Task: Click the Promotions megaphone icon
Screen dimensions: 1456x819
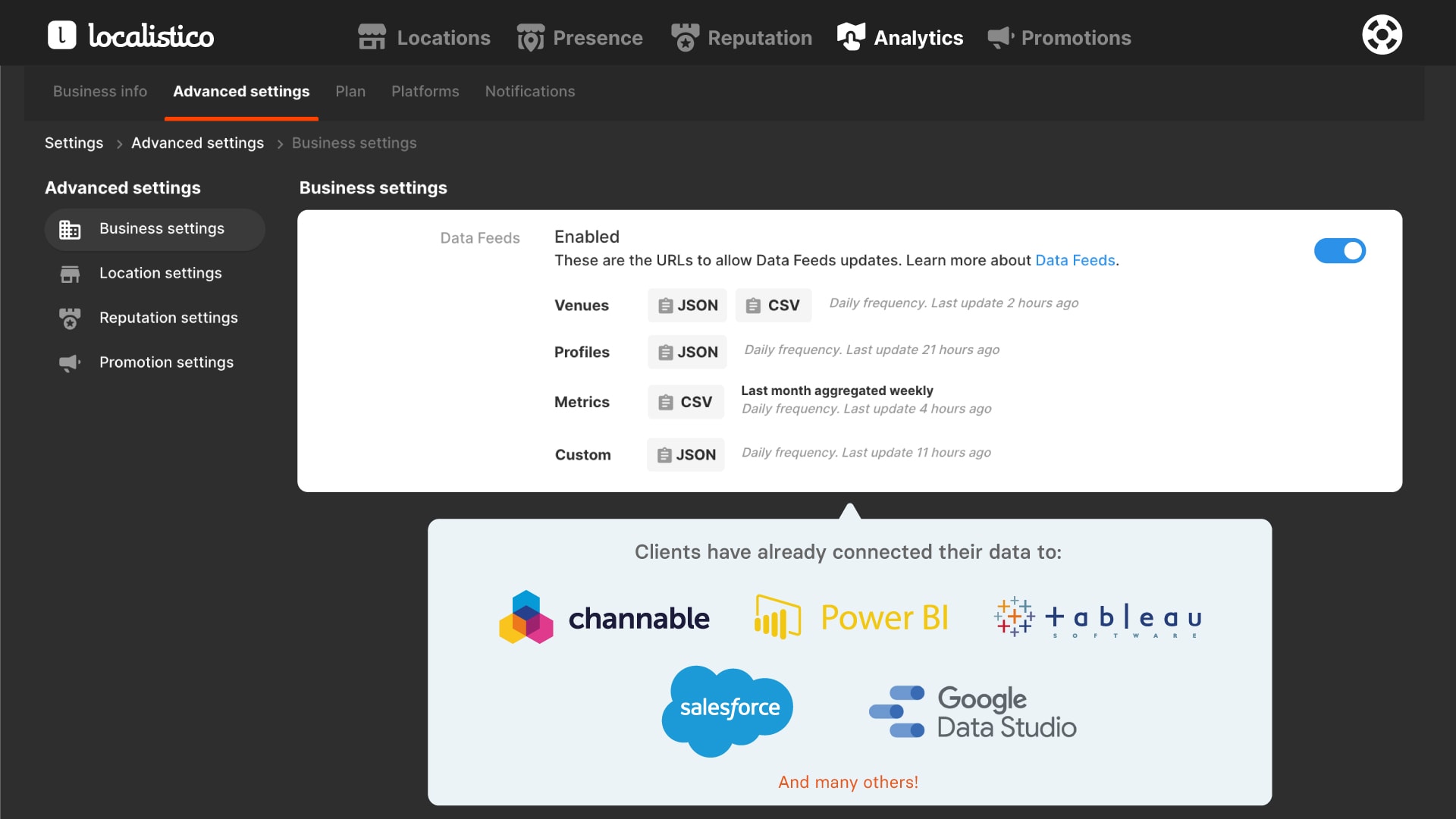Action: 1000,37
